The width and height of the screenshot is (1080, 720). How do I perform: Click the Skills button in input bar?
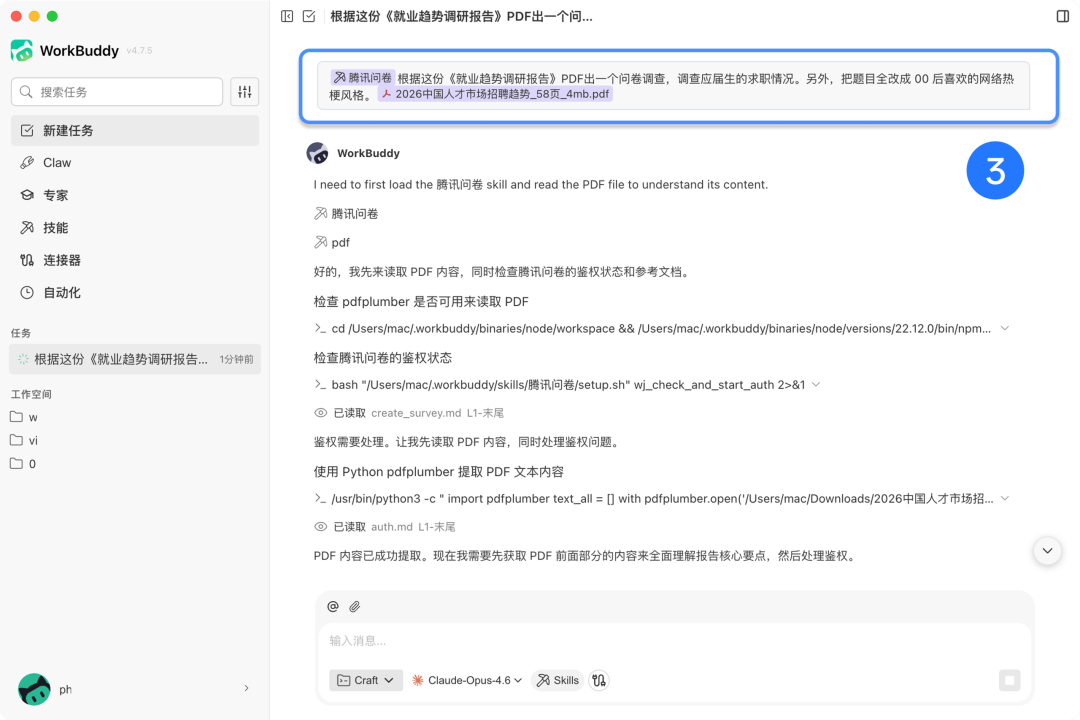click(558, 680)
